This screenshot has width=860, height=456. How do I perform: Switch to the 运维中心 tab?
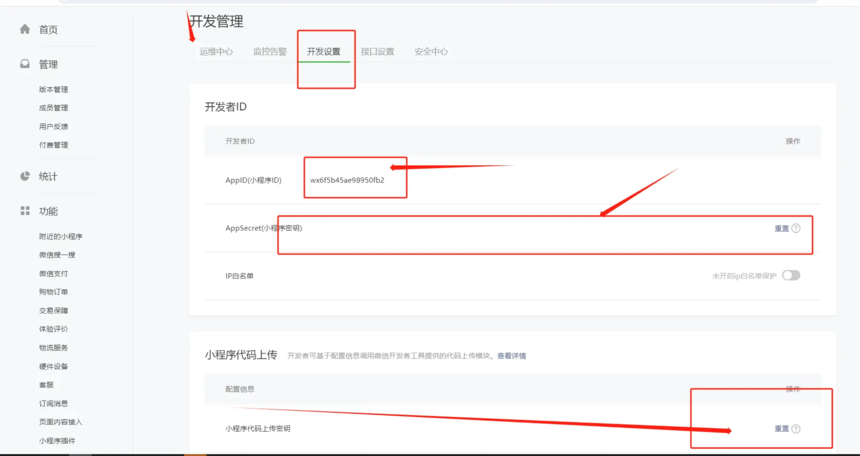[216, 51]
